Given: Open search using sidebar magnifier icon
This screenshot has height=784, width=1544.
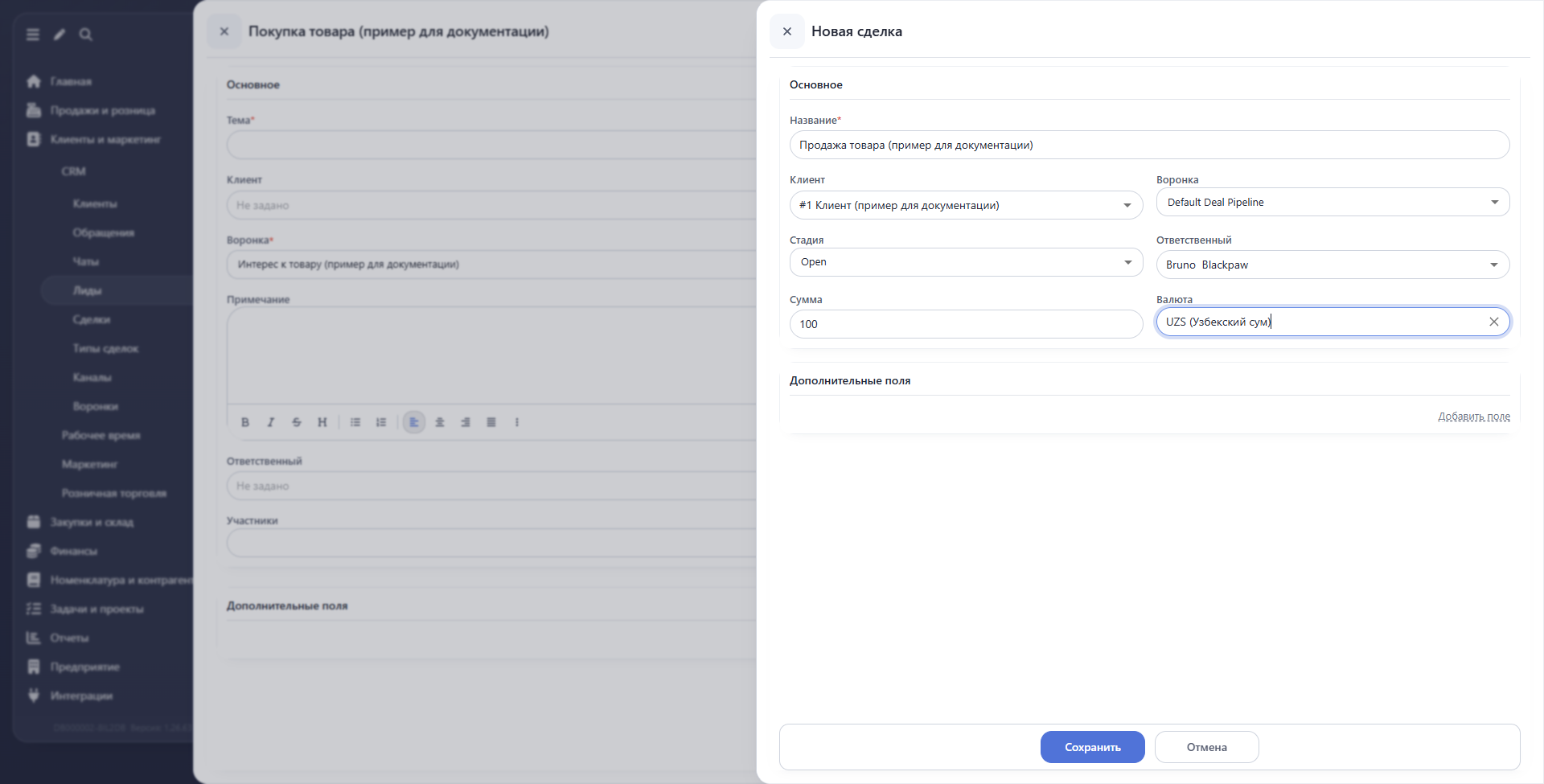Looking at the screenshot, I should (x=86, y=35).
